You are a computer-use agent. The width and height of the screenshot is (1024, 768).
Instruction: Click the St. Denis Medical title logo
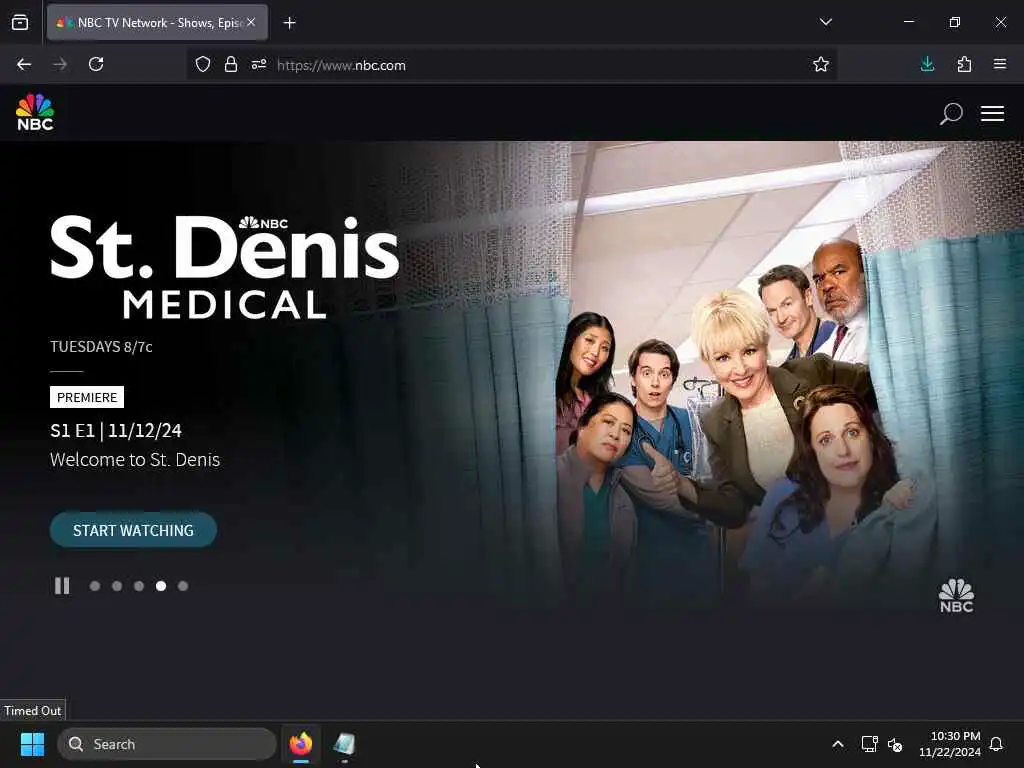tap(225, 268)
